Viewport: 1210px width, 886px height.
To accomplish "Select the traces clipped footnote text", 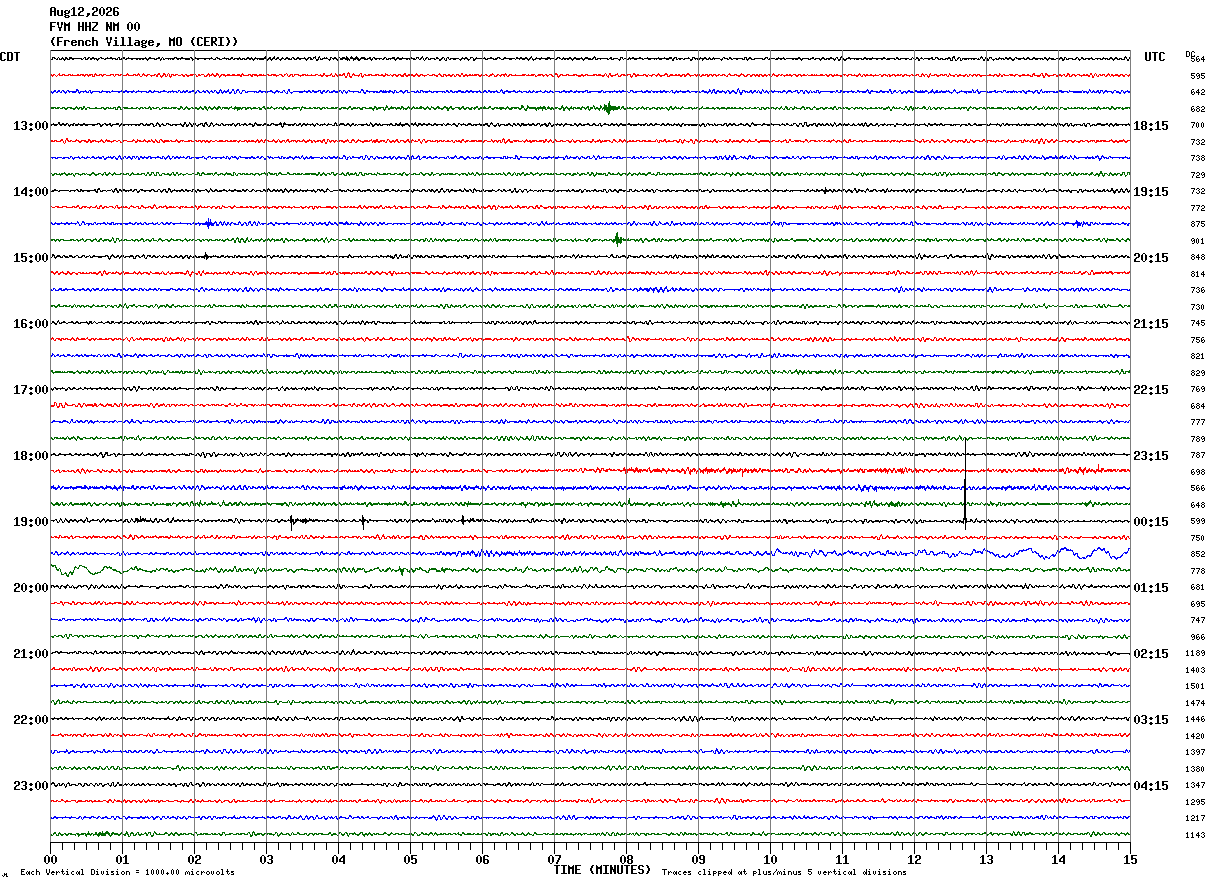I will (x=784, y=873).
